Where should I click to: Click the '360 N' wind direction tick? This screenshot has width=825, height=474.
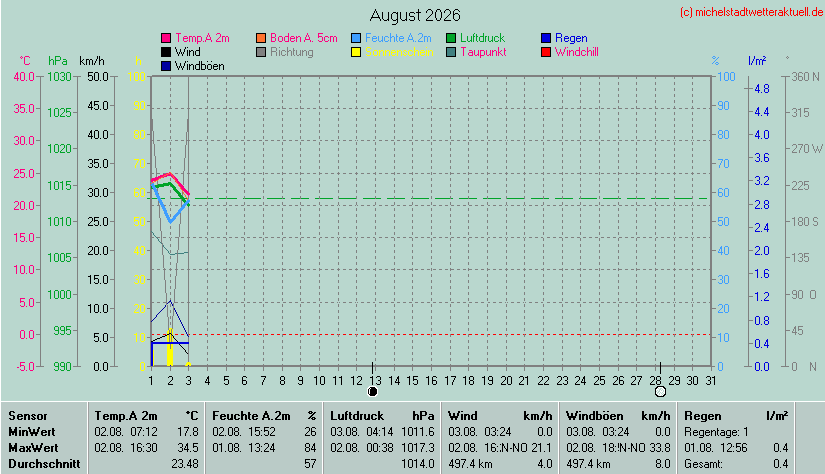coord(806,77)
